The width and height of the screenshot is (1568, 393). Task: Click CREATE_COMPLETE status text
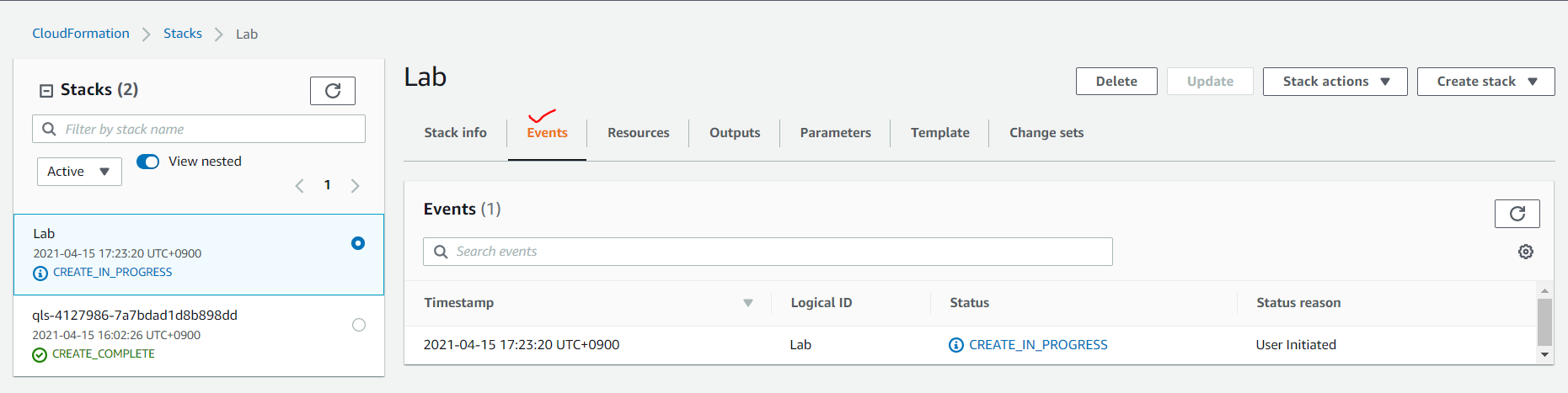pyautogui.click(x=104, y=354)
